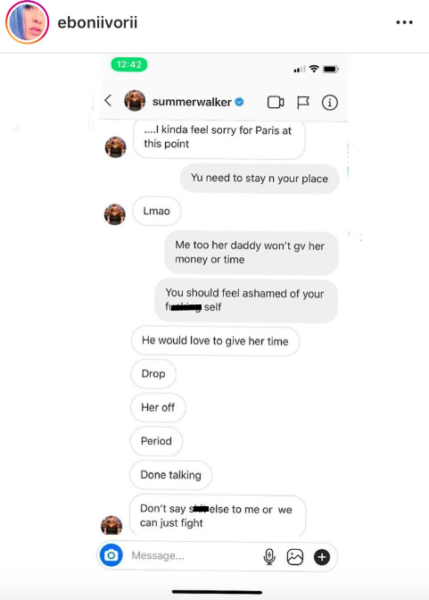Viewport: 429px width, 600px height.
Task: Tap the 'Yu need to stay n your place' message
Action: tap(259, 178)
